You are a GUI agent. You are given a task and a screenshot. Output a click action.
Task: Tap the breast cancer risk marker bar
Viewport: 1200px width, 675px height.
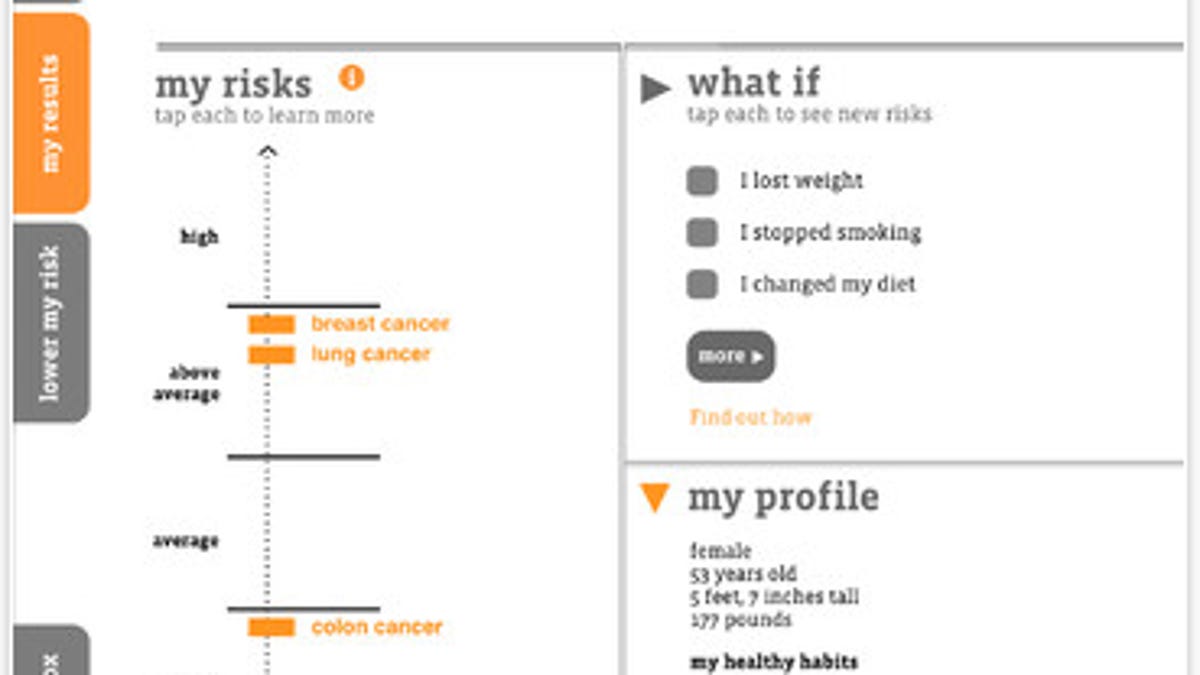point(271,324)
